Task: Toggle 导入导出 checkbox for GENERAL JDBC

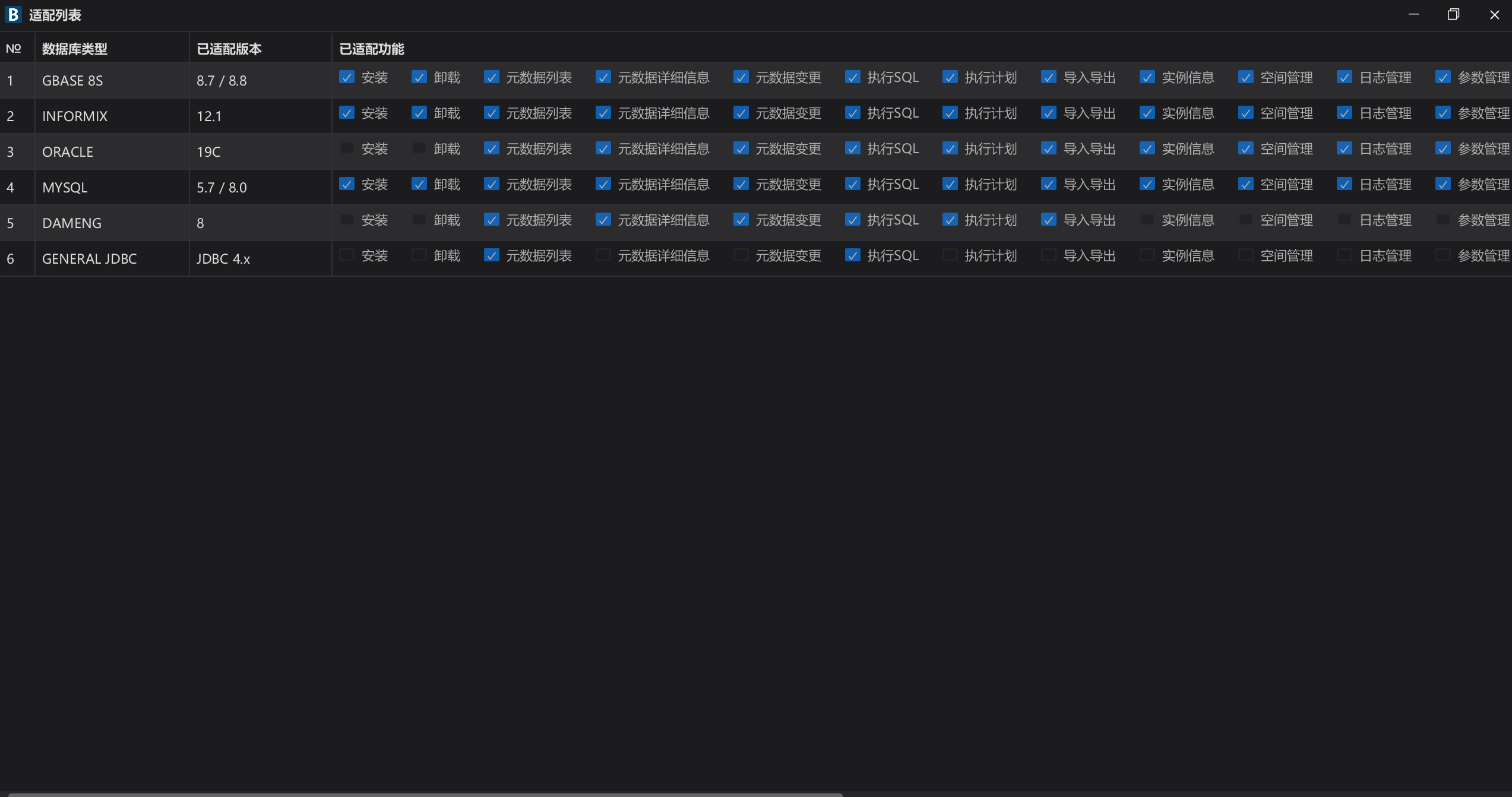Action: [1049, 255]
